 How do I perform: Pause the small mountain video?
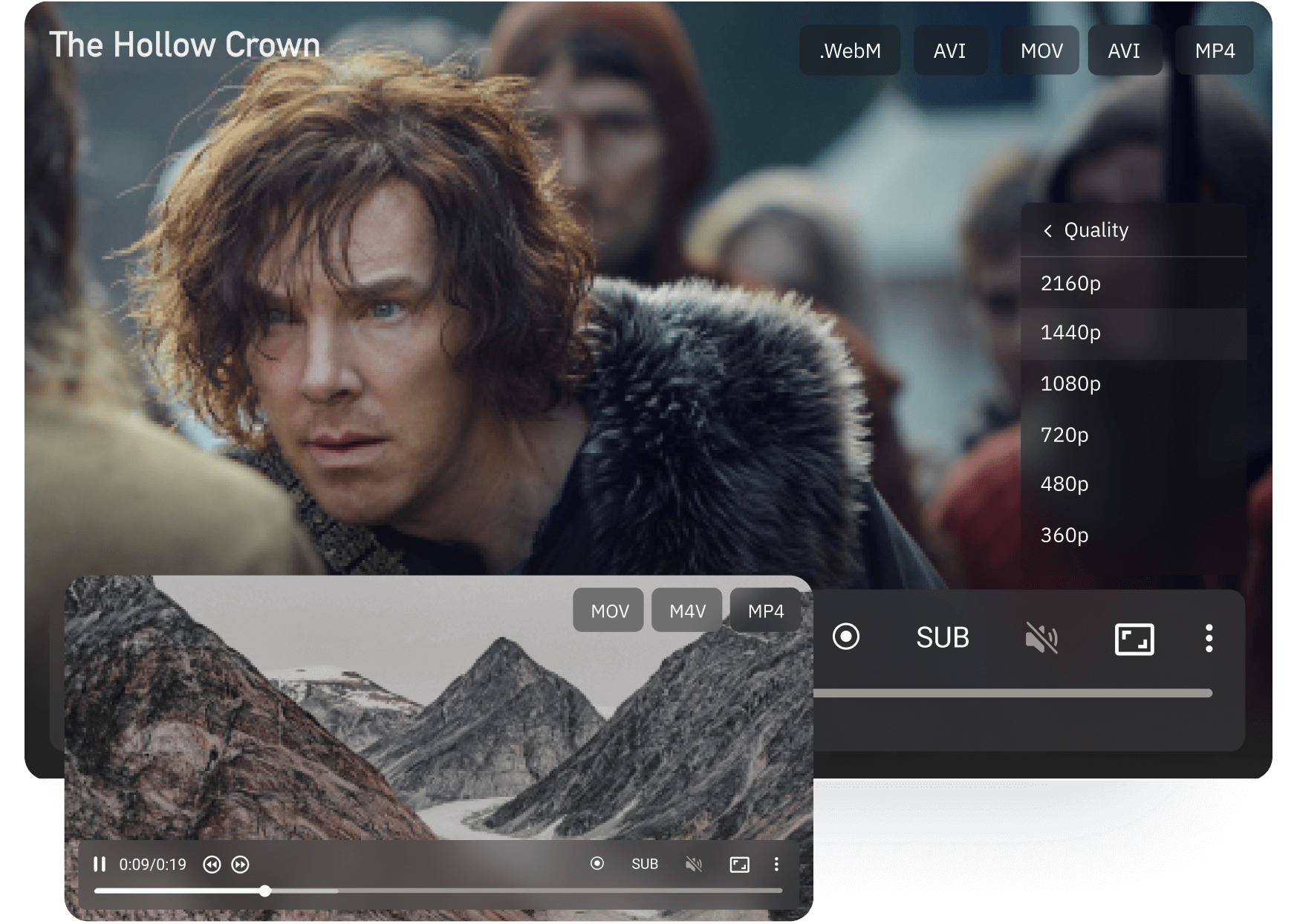click(100, 864)
